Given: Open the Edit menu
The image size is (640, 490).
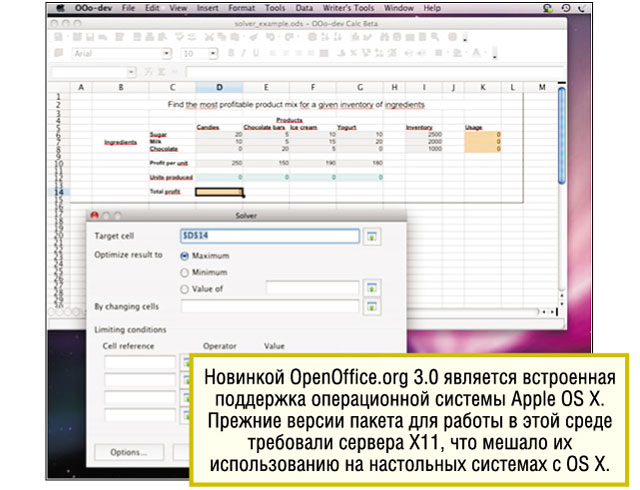Looking at the screenshot, I should [x=152, y=8].
